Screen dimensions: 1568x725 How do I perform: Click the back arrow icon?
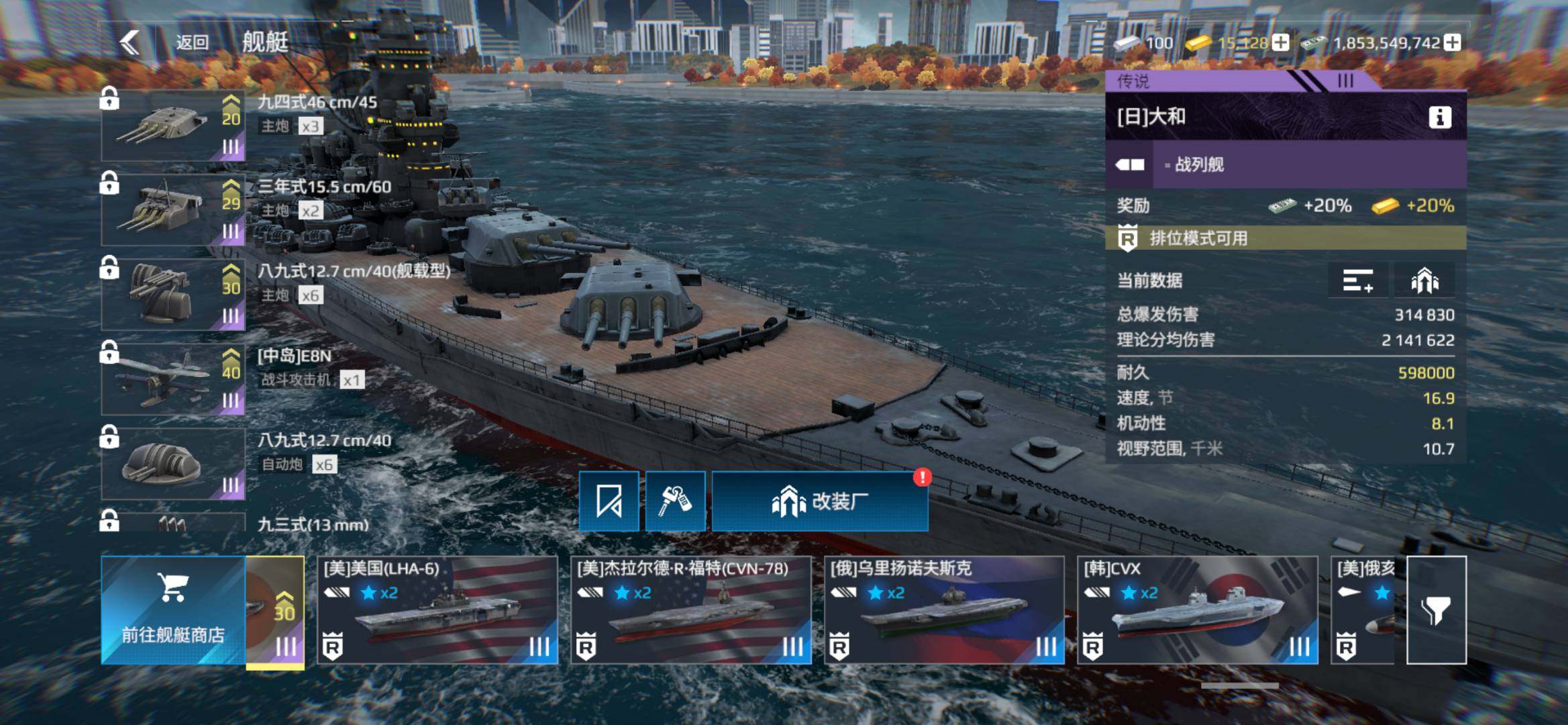(129, 42)
